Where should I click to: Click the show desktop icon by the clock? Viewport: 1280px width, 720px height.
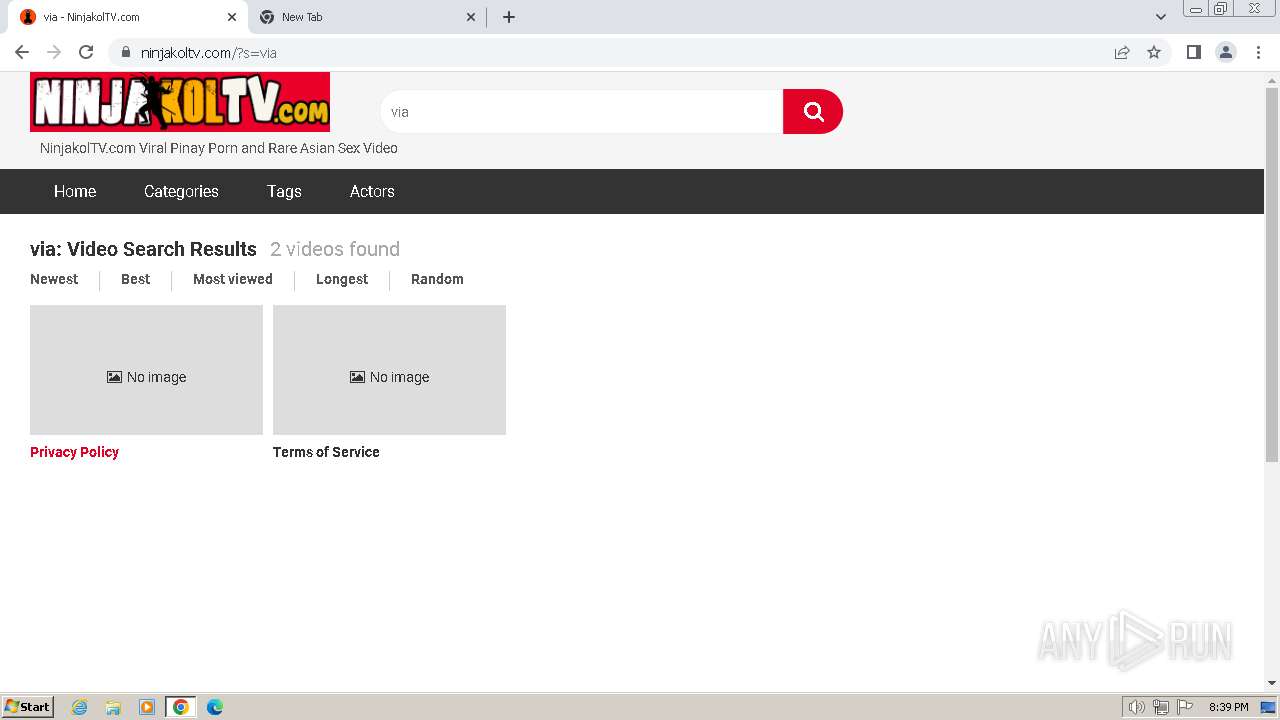coord(1268,707)
